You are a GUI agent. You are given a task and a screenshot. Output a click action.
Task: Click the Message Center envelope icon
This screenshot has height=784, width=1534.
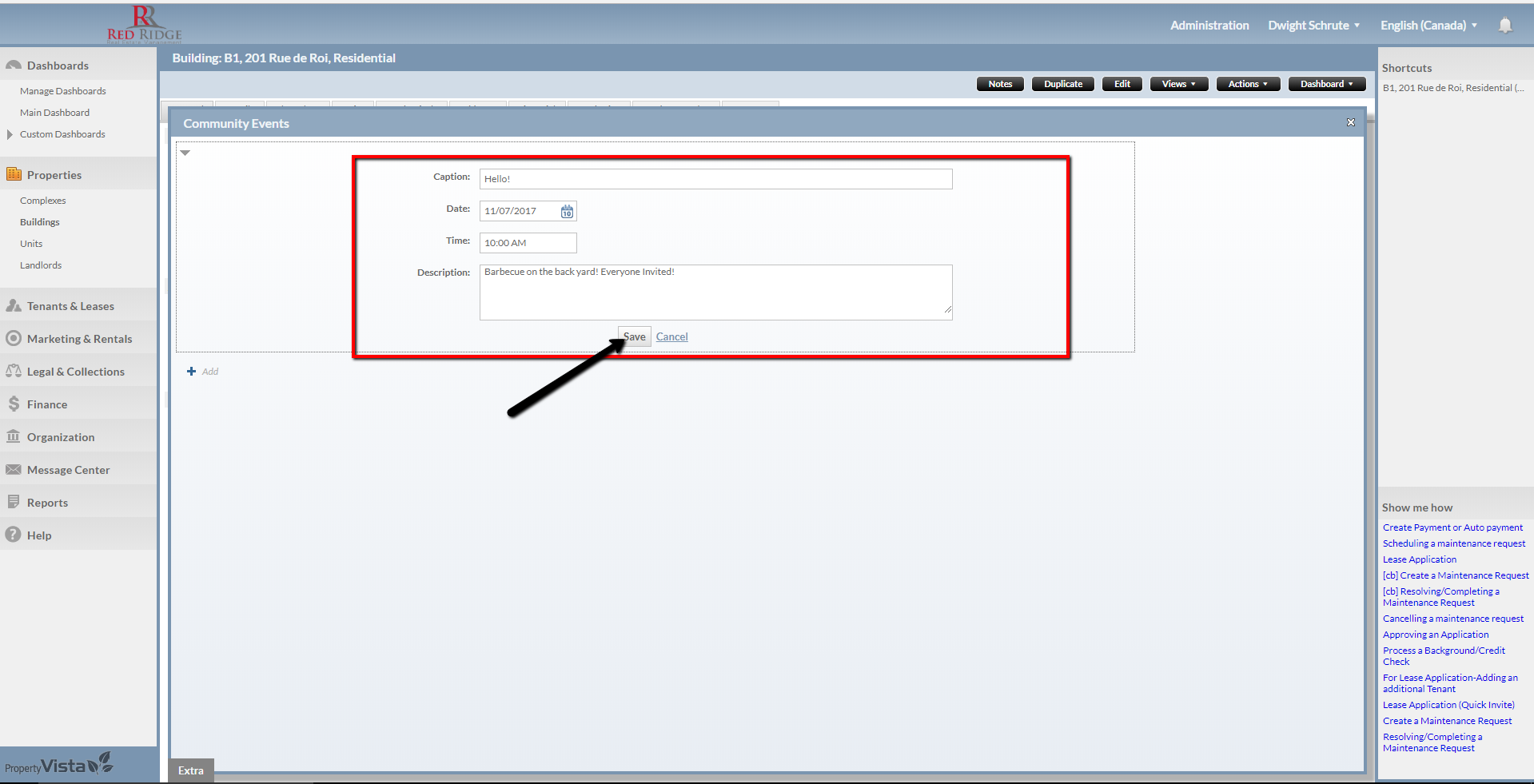[x=14, y=470]
